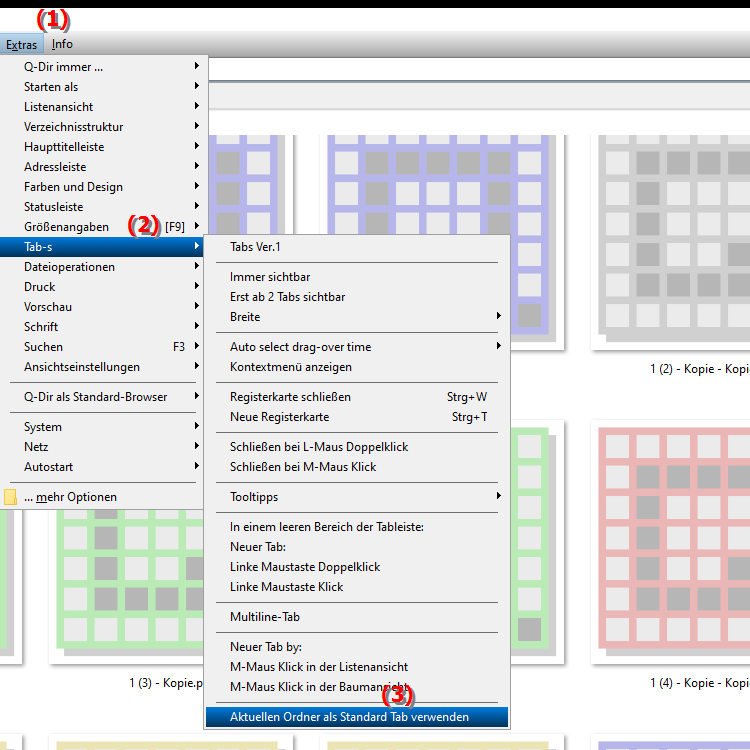Select 'Erst ab 2 Tabs sichtbar'

pos(357,297)
